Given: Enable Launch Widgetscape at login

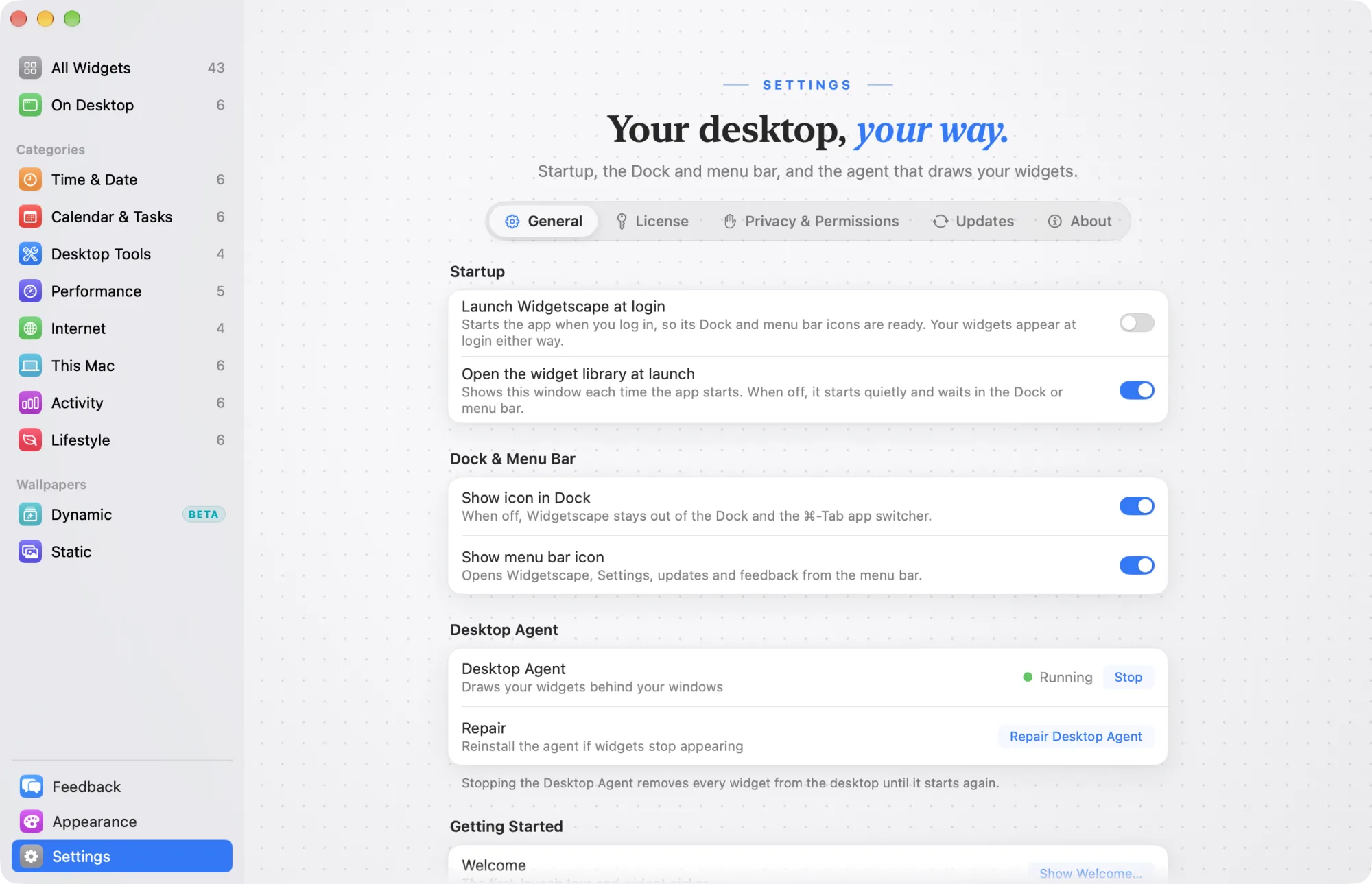Looking at the screenshot, I should point(1137,323).
